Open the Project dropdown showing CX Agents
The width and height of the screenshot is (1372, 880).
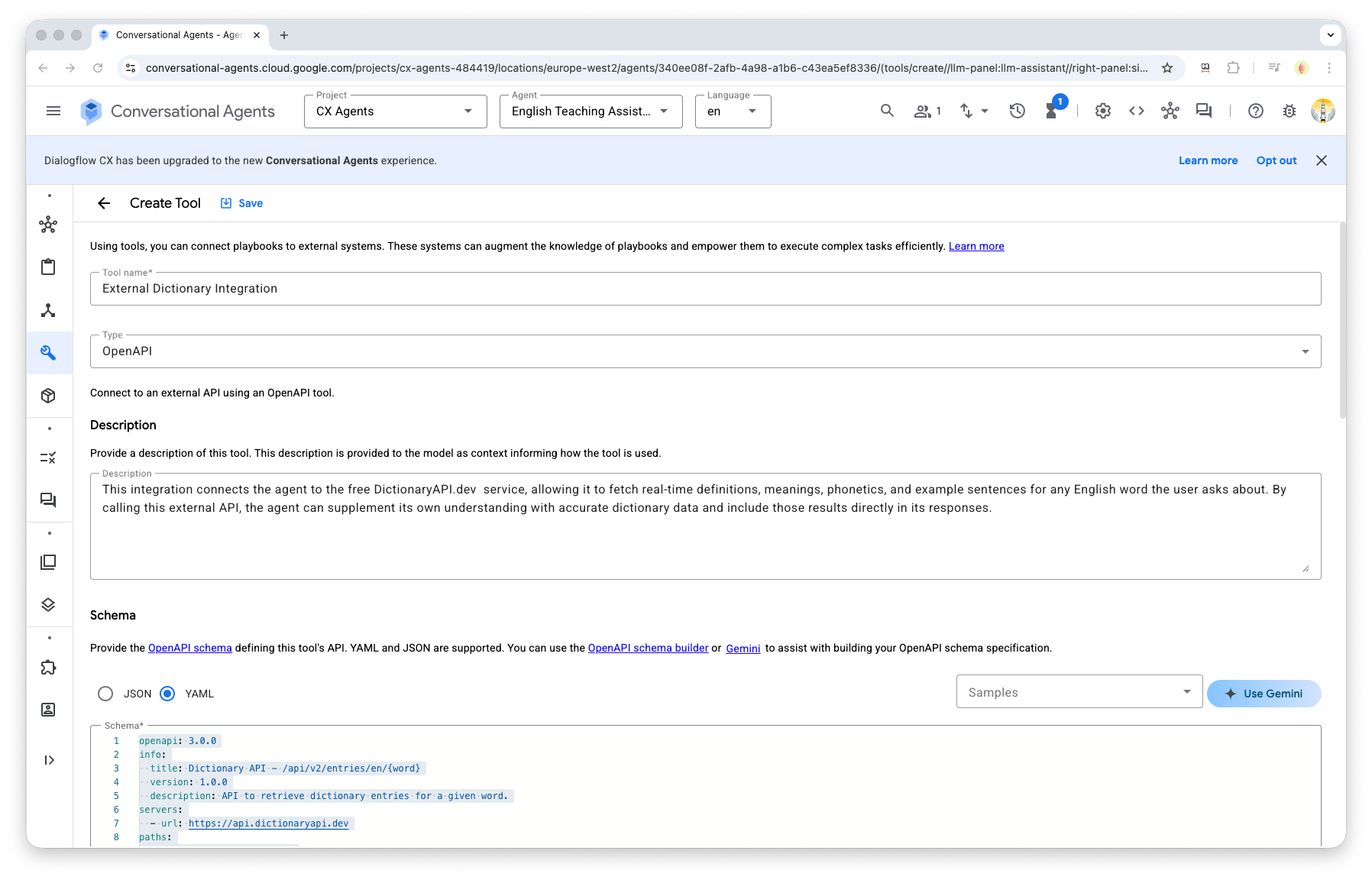point(395,112)
